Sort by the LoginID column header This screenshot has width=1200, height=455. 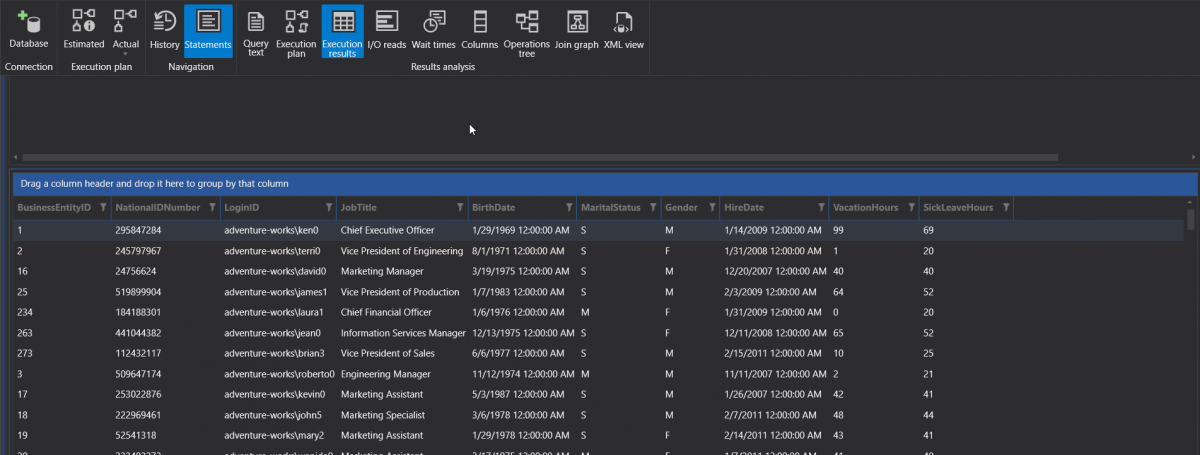click(242, 208)
